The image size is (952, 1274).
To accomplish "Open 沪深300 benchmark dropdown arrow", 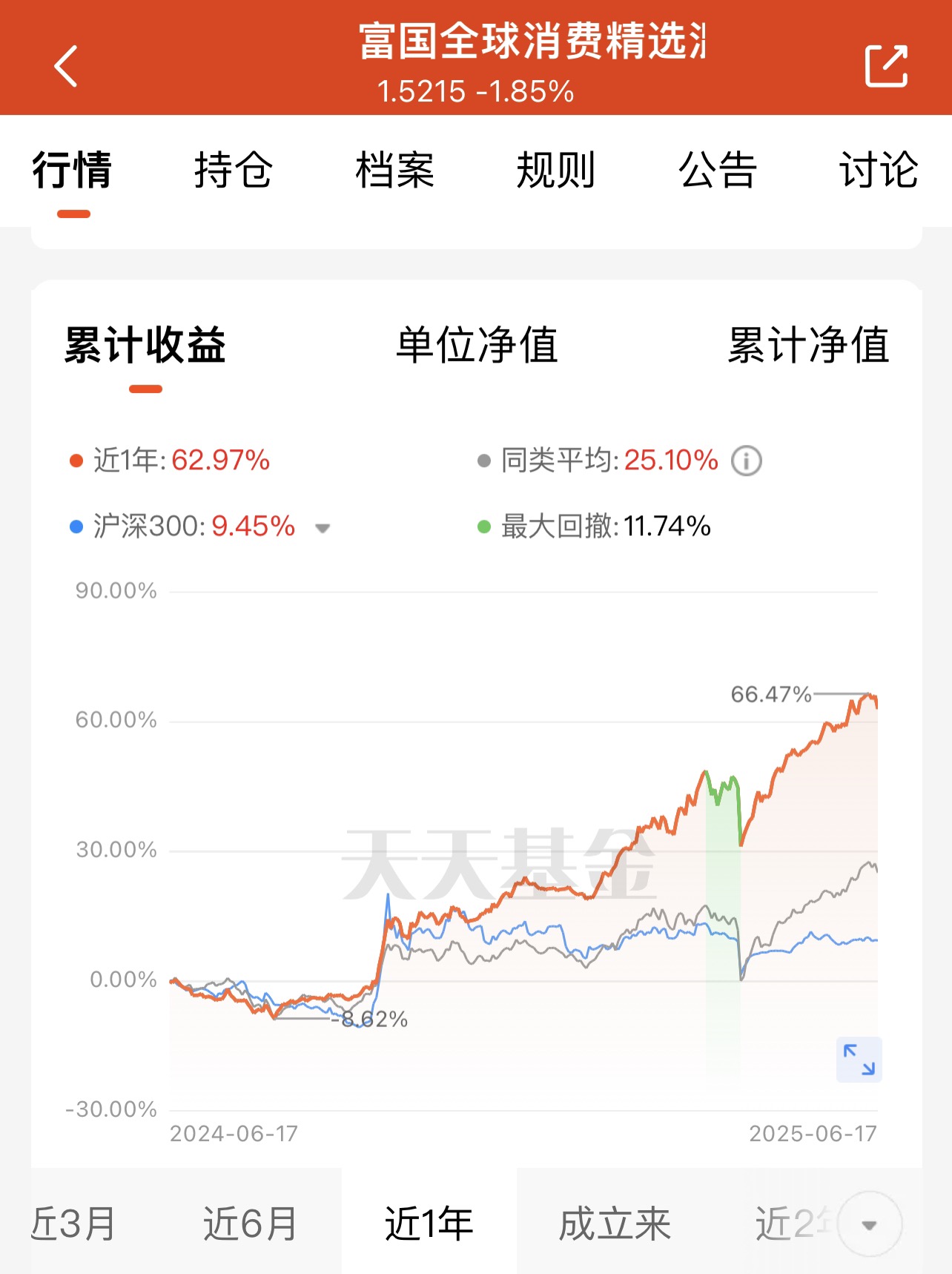I will tap(322, 528).
